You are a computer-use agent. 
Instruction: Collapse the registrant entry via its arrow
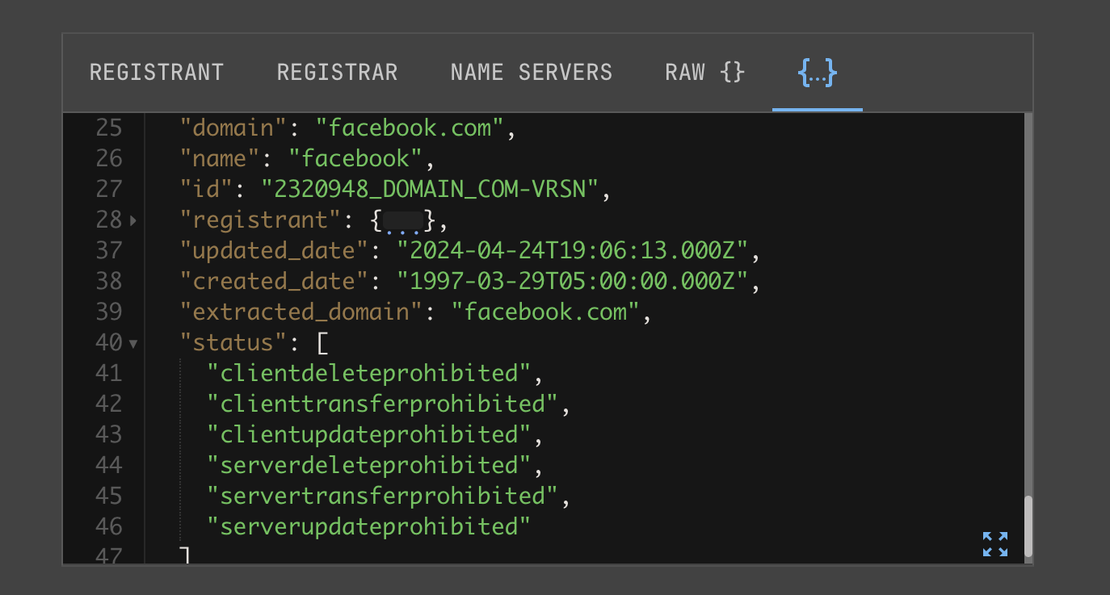[x=133, y=220]
